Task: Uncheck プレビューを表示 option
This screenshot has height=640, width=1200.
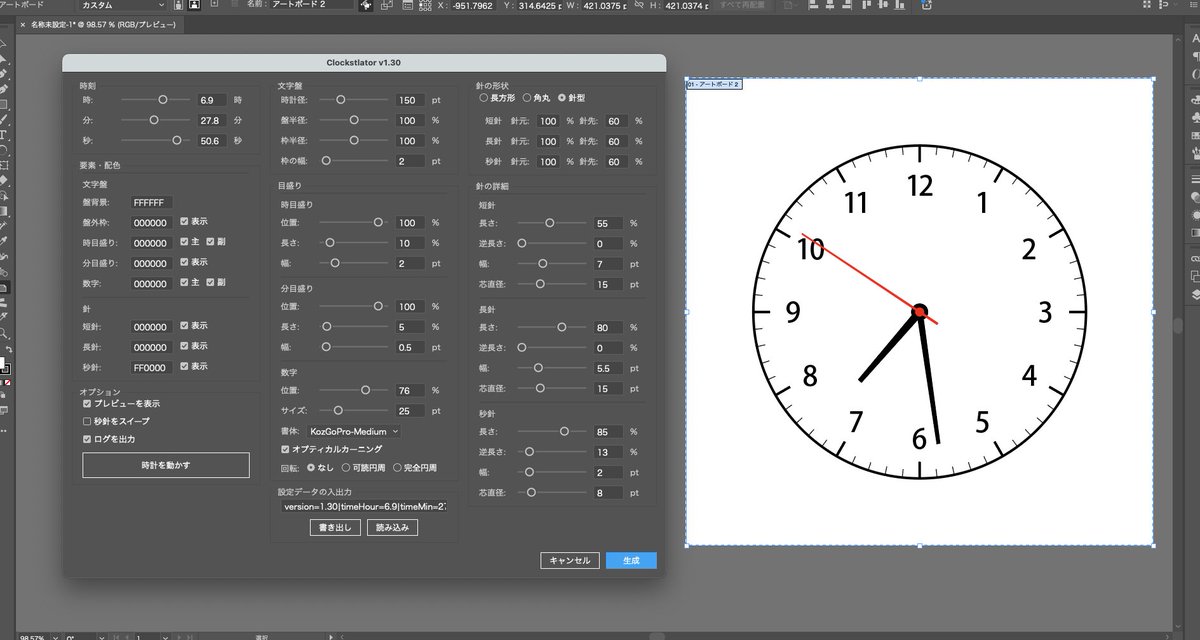Action: click(88, 403)
